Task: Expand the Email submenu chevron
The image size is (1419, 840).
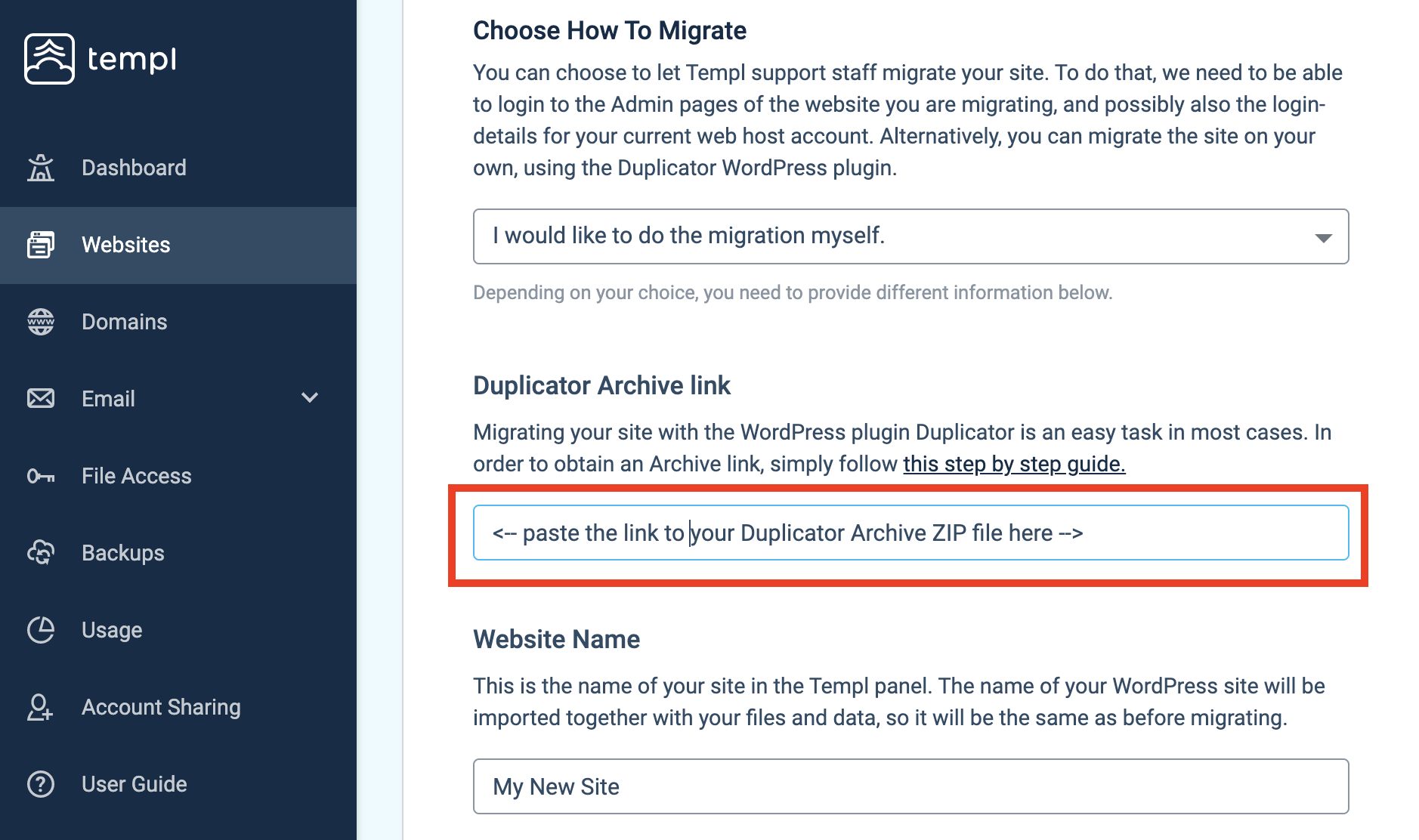Action: coord(310,397)
